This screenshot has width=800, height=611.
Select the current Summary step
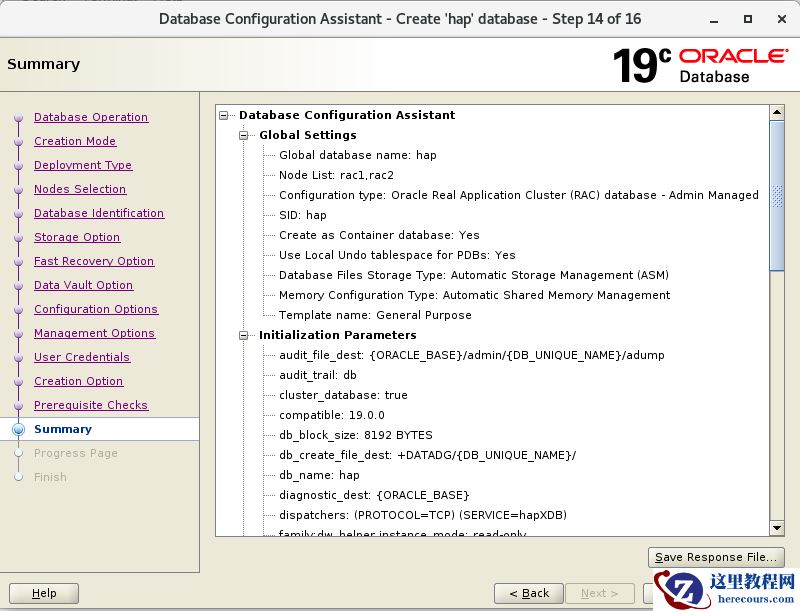click(63, 429)
